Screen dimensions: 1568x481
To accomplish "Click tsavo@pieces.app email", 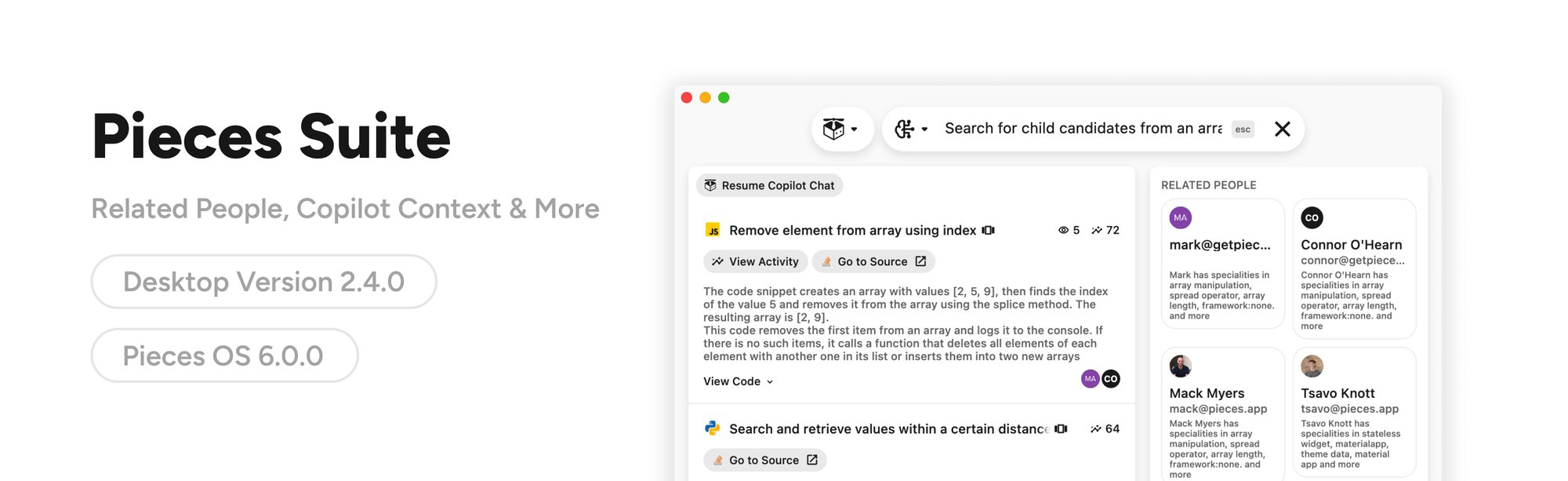I will click(1350, 409).
